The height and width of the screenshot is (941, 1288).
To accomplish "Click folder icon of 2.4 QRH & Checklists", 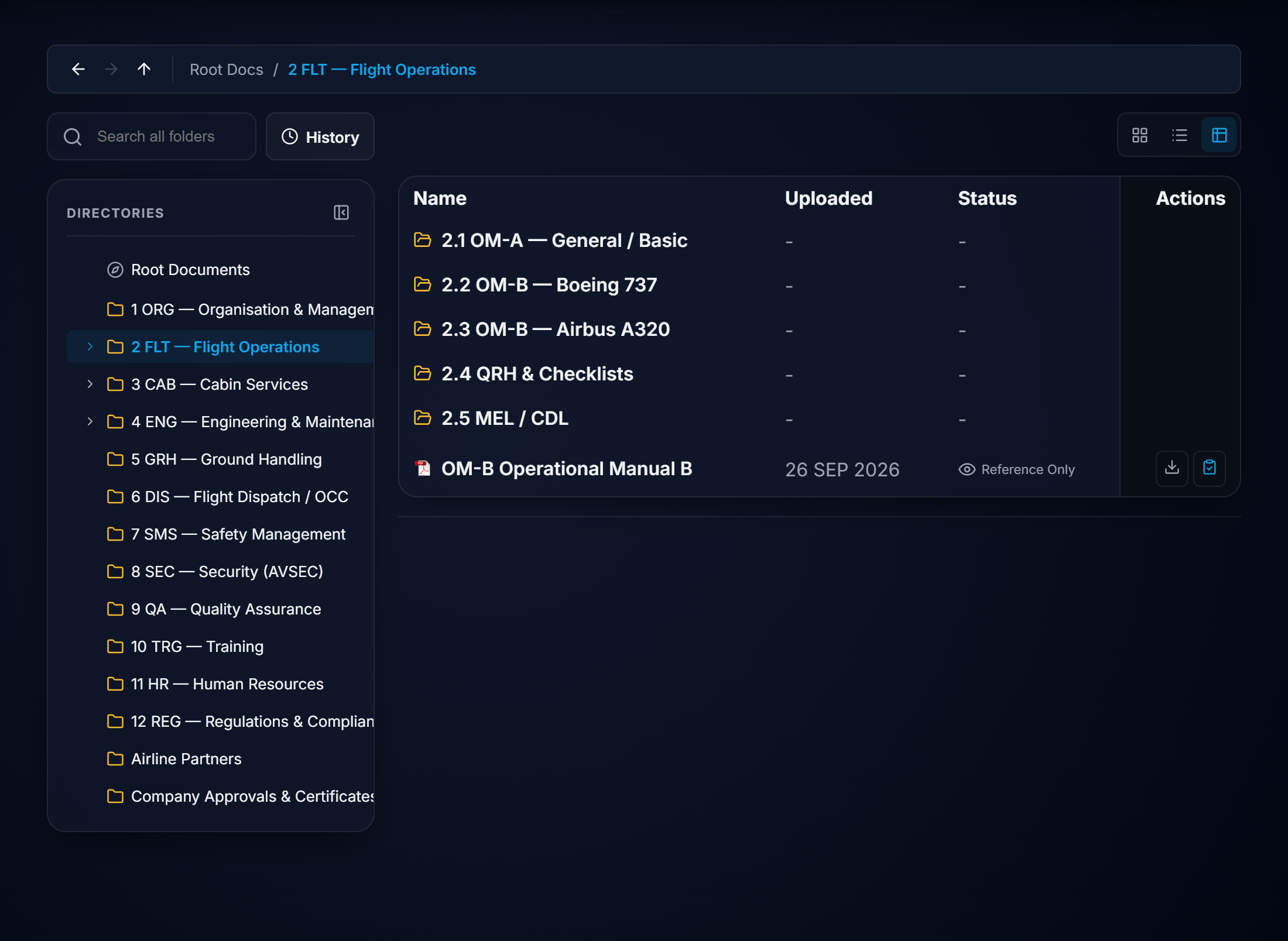I will 423,373.
